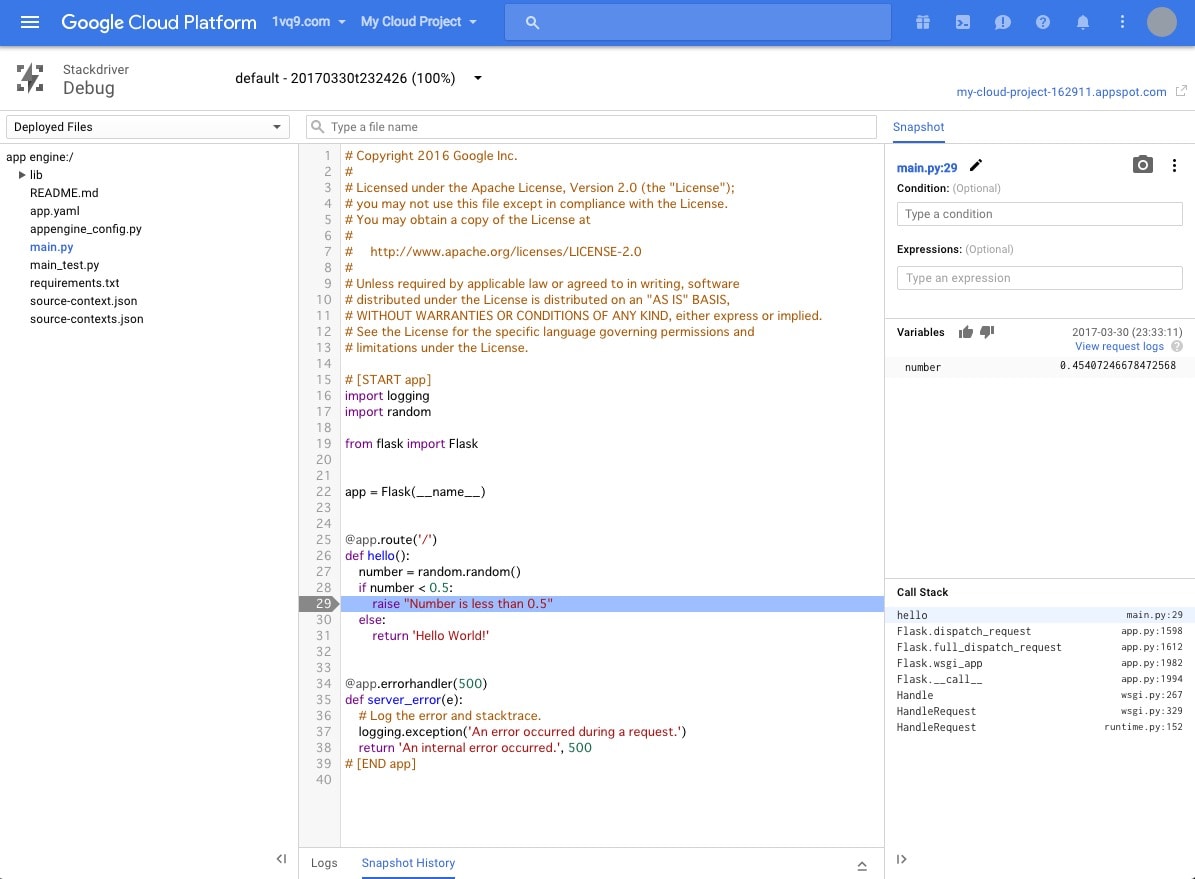
Task: Open the hamburger navigation menu
Action: [30, 22]
